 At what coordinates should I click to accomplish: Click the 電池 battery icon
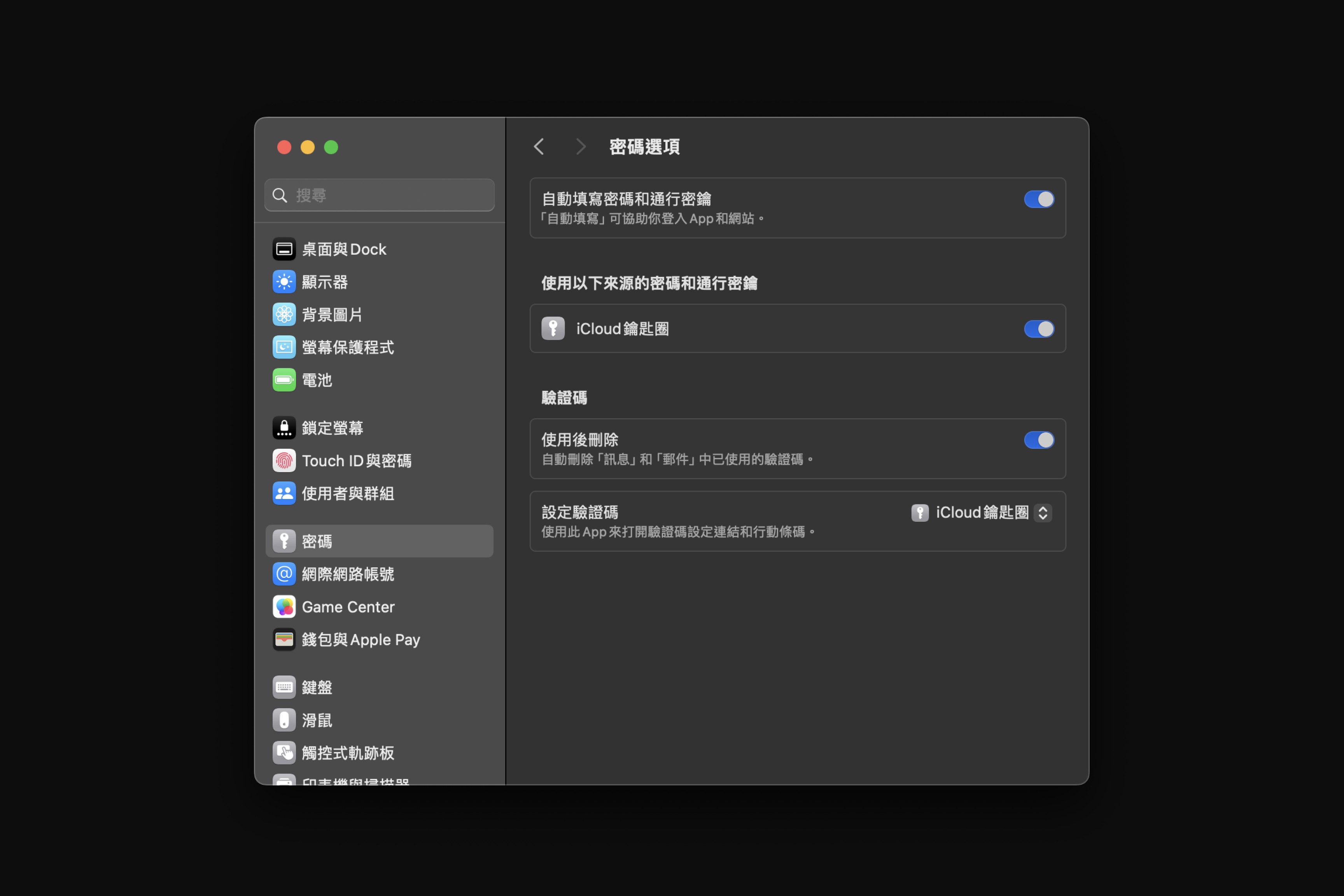click(284, 380)
